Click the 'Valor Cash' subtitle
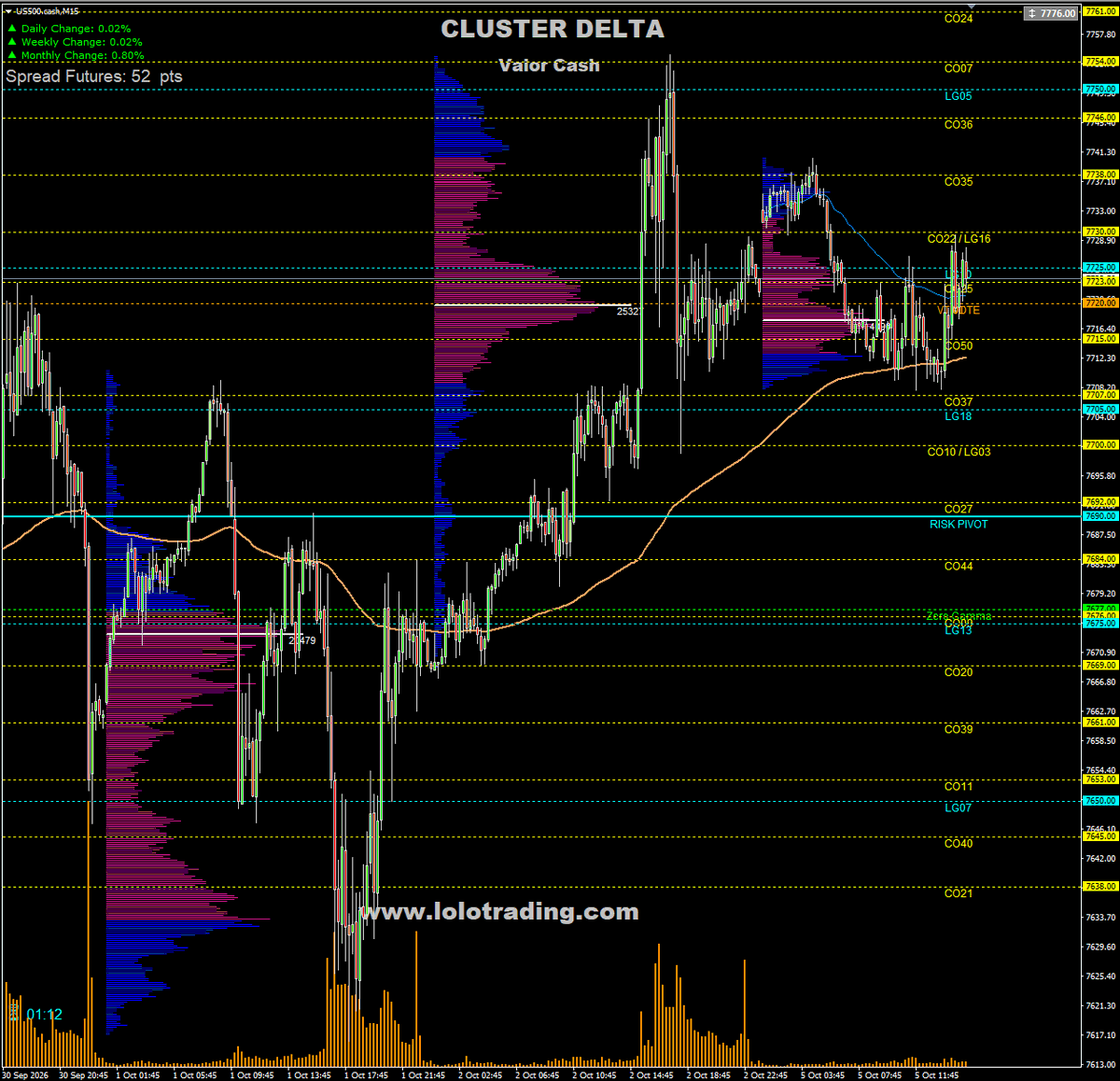 coord(549,65)
